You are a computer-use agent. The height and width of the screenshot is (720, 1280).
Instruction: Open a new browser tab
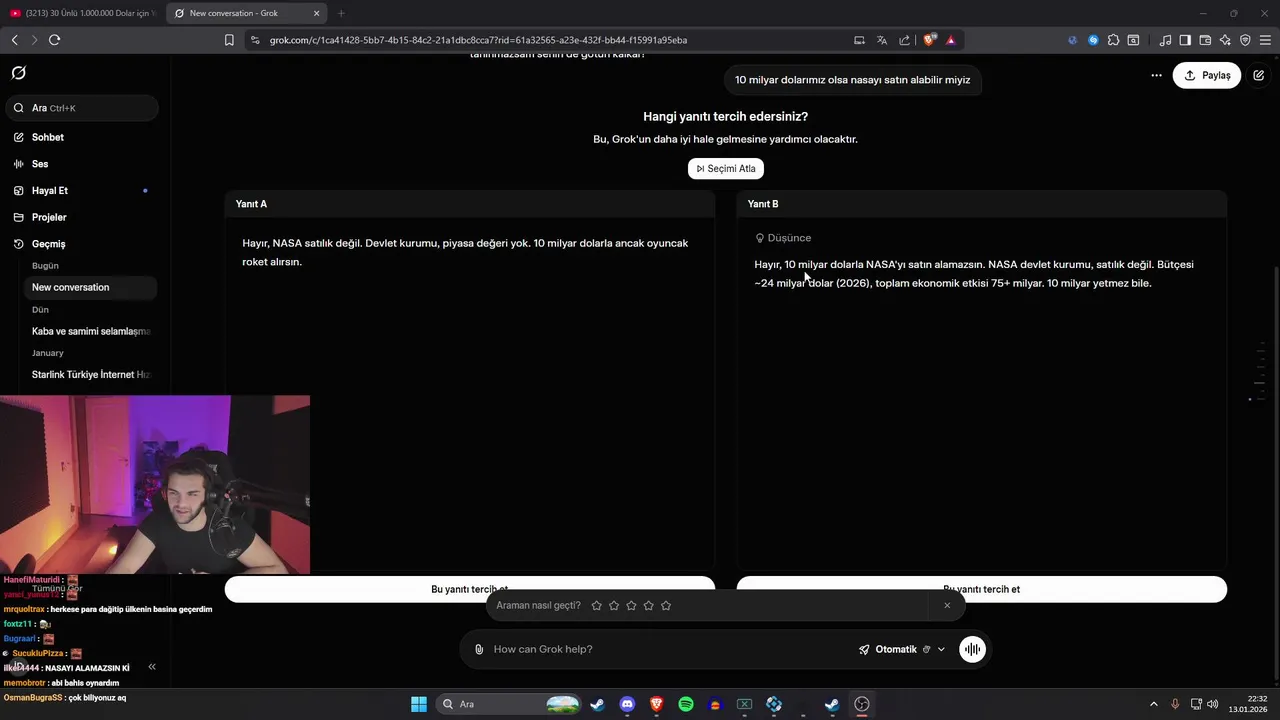[x=341, y=13]
